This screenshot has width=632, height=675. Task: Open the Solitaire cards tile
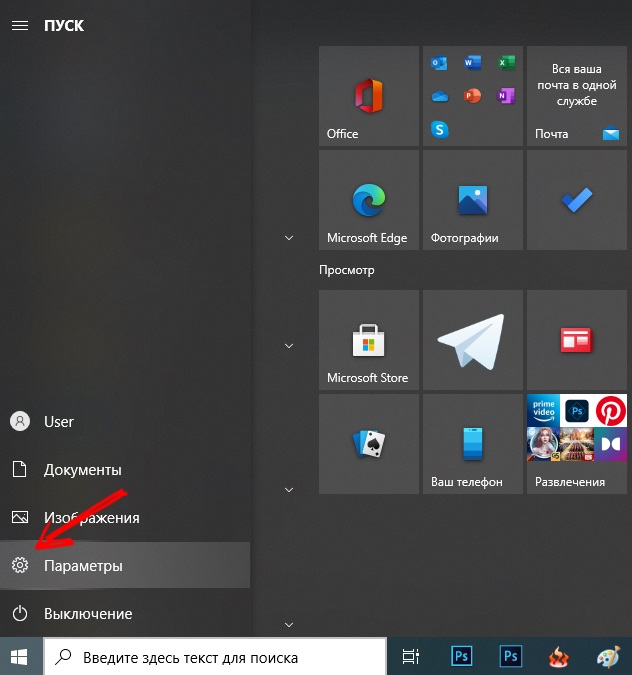tap(369, 444)
